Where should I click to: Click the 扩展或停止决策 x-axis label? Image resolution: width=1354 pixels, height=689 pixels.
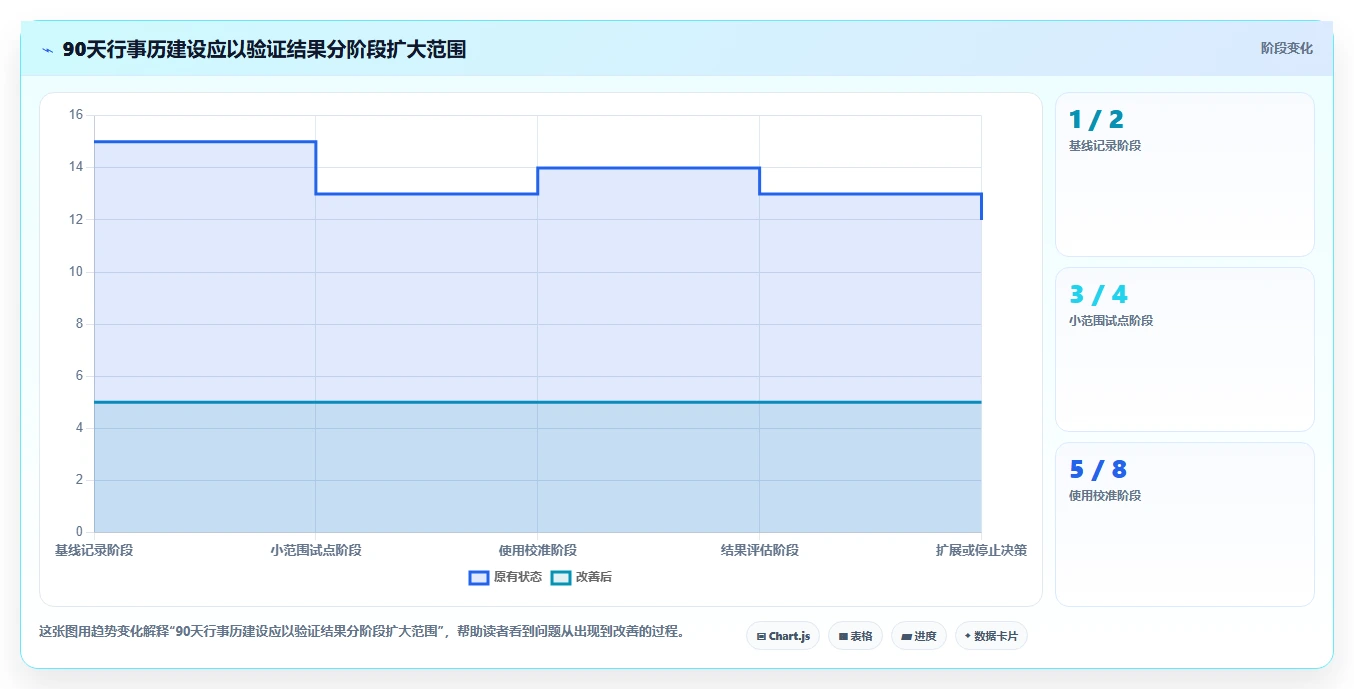pos(981,550)
